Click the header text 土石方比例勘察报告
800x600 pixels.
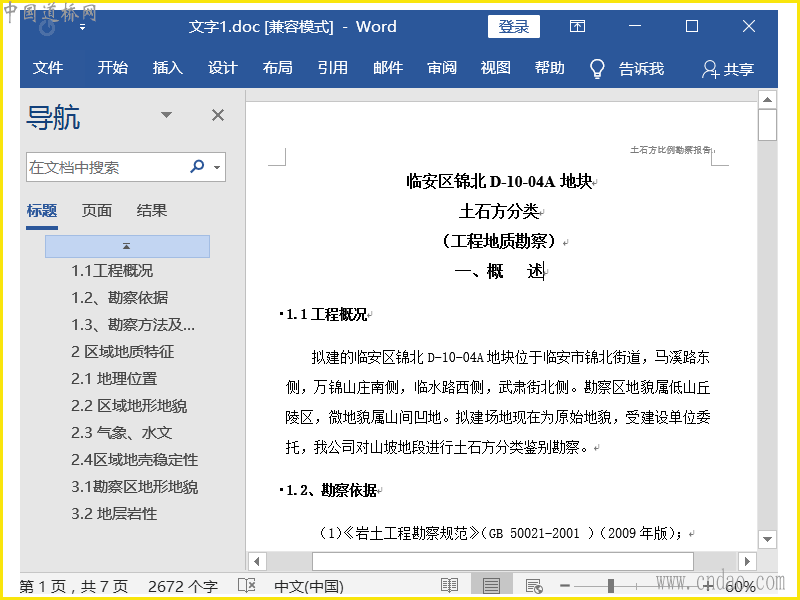point(670,150)
